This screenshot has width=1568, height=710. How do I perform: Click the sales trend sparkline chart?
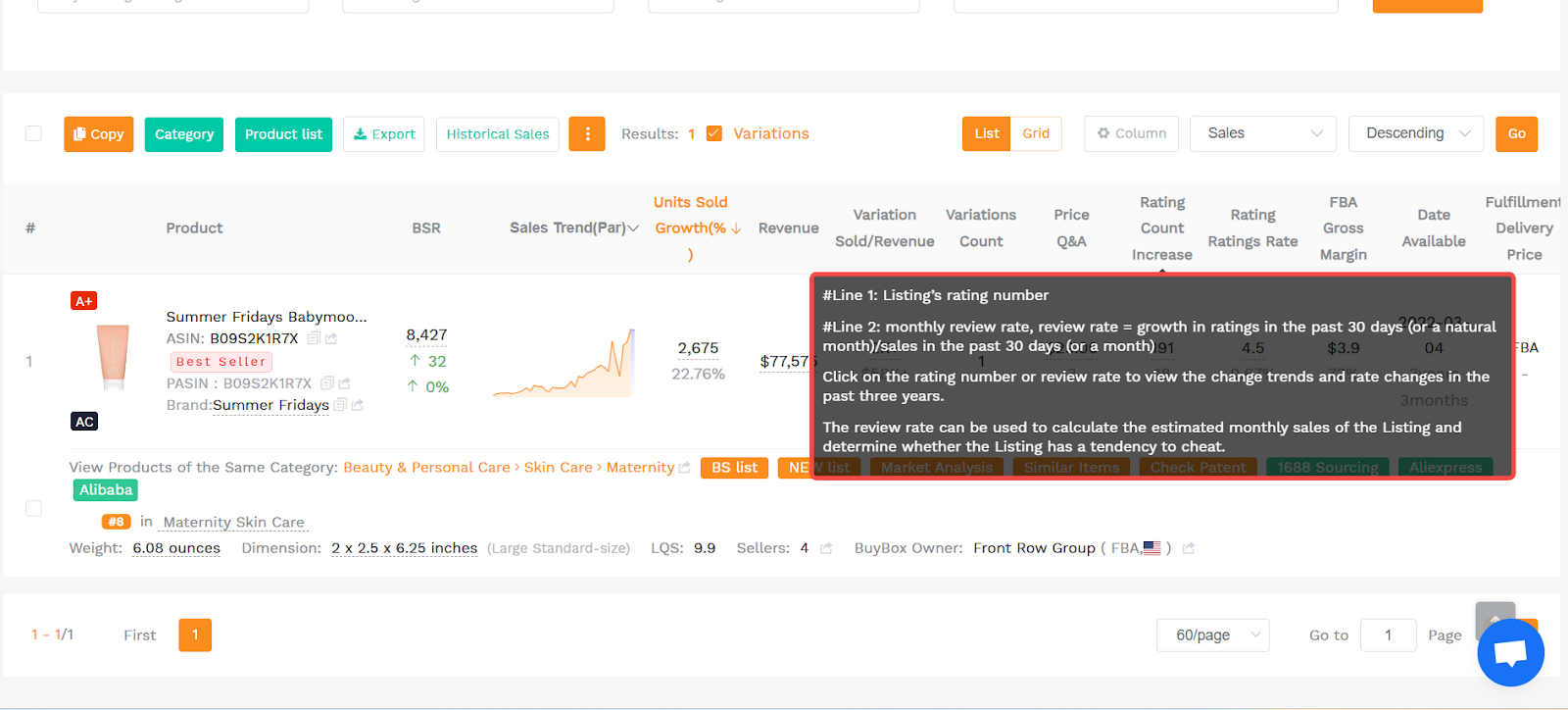pos(563,363)
